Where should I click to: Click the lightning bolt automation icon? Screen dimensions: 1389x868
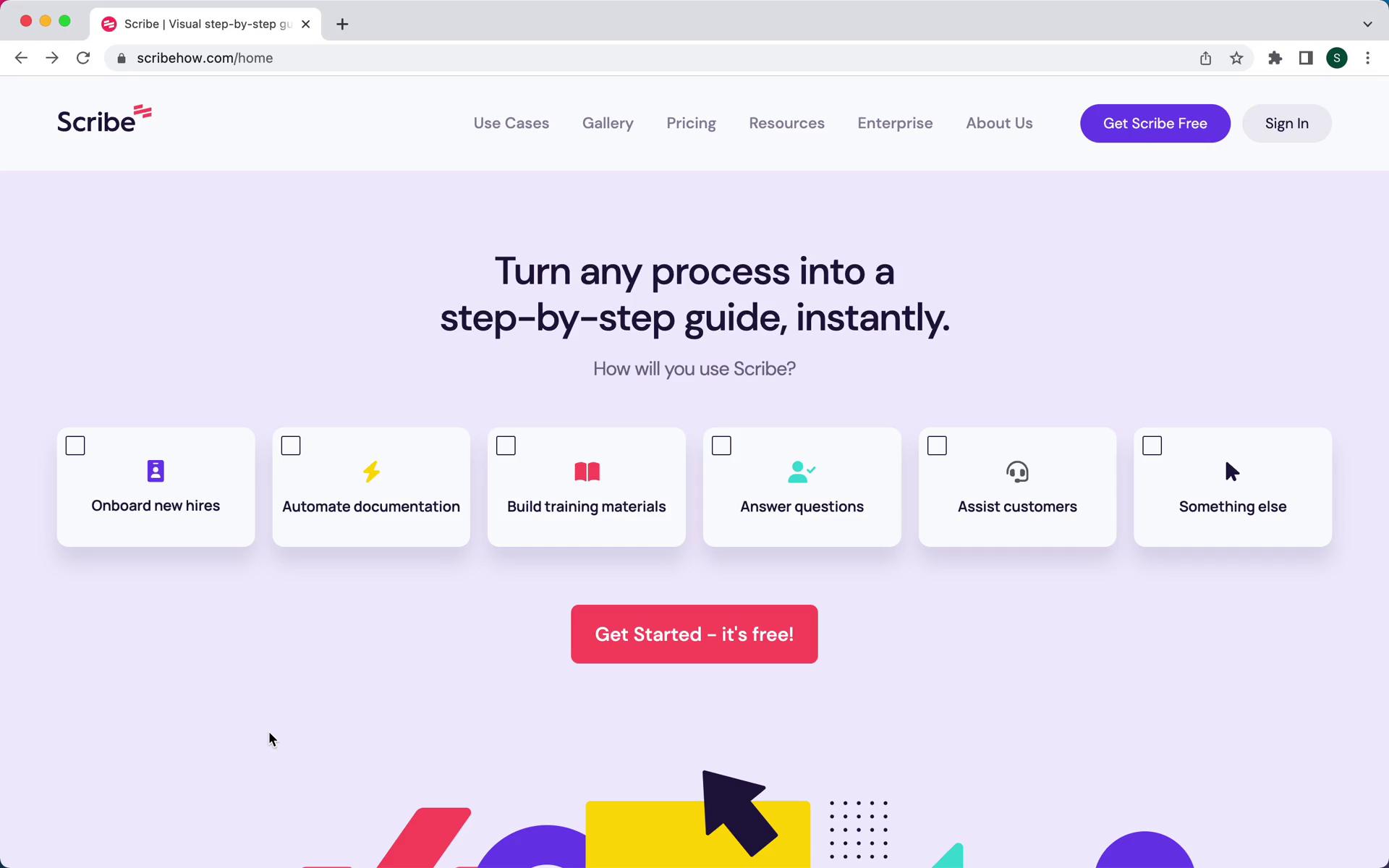point(371,470)
